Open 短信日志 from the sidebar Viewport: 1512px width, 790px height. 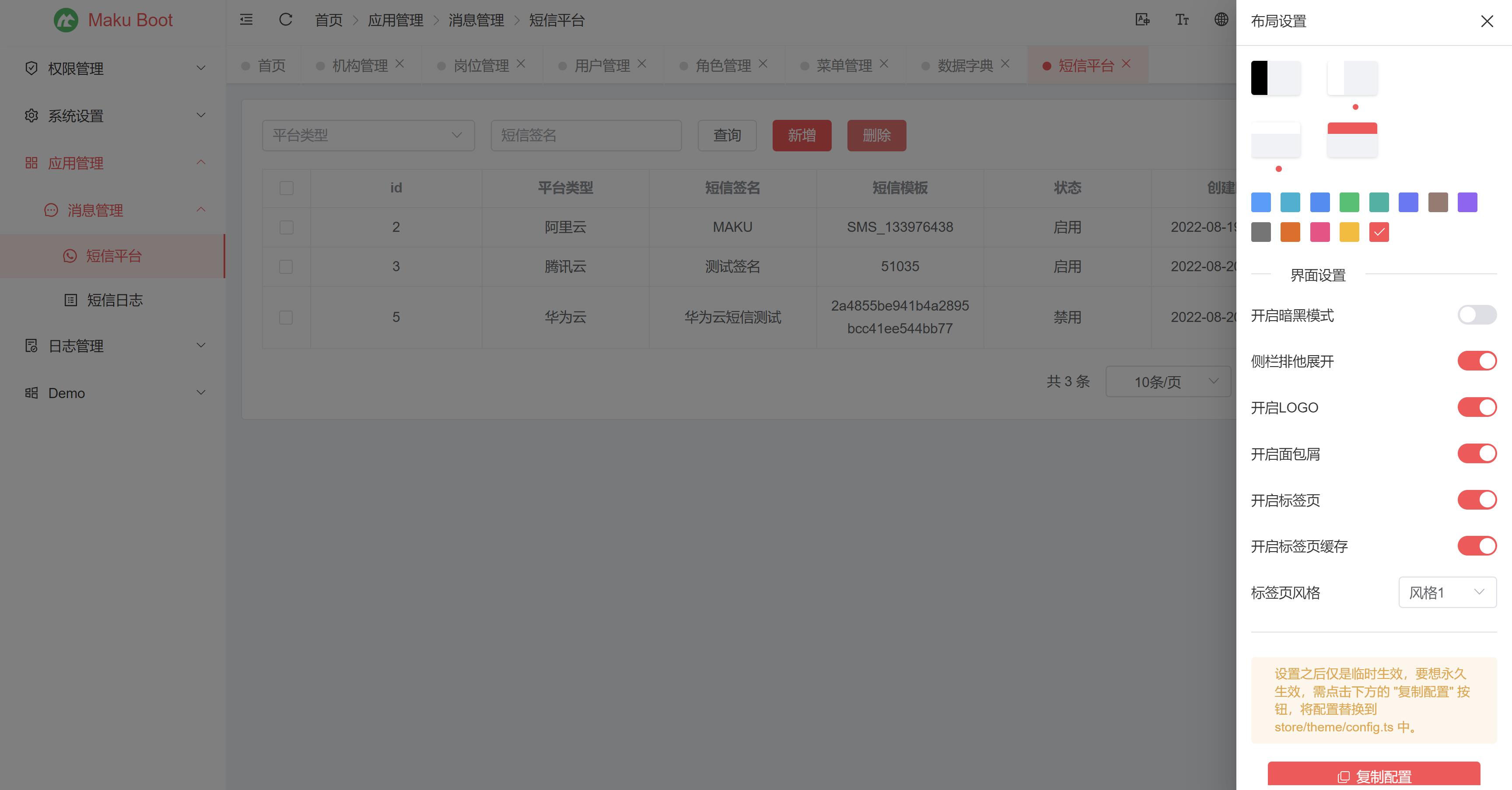(x=114, y=300)
